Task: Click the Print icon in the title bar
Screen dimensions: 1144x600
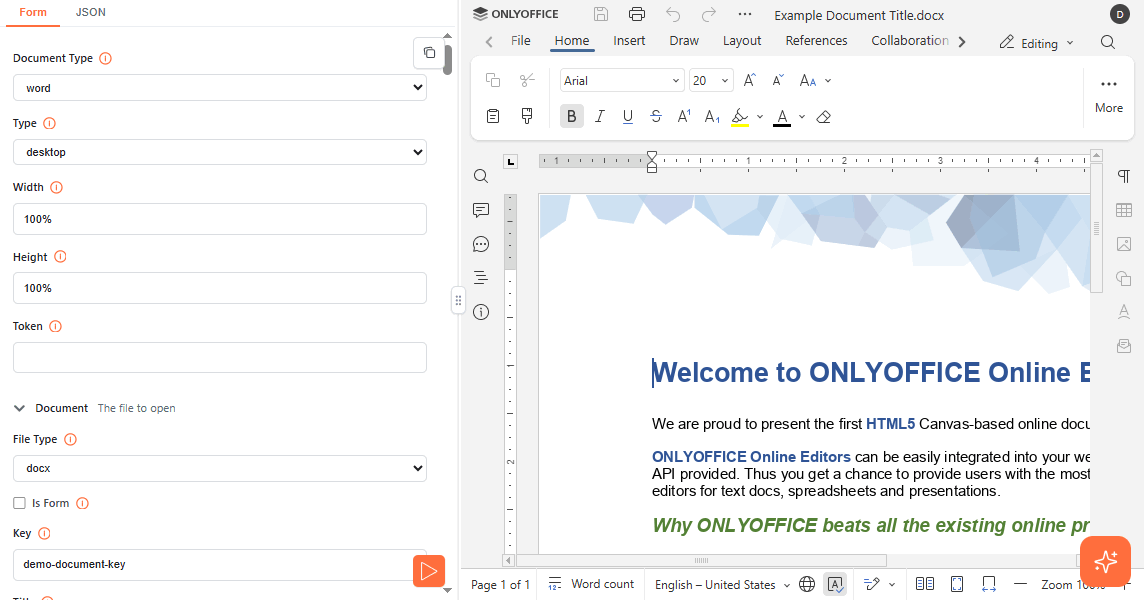Action: pyautogui.click(x=637, y=14)
